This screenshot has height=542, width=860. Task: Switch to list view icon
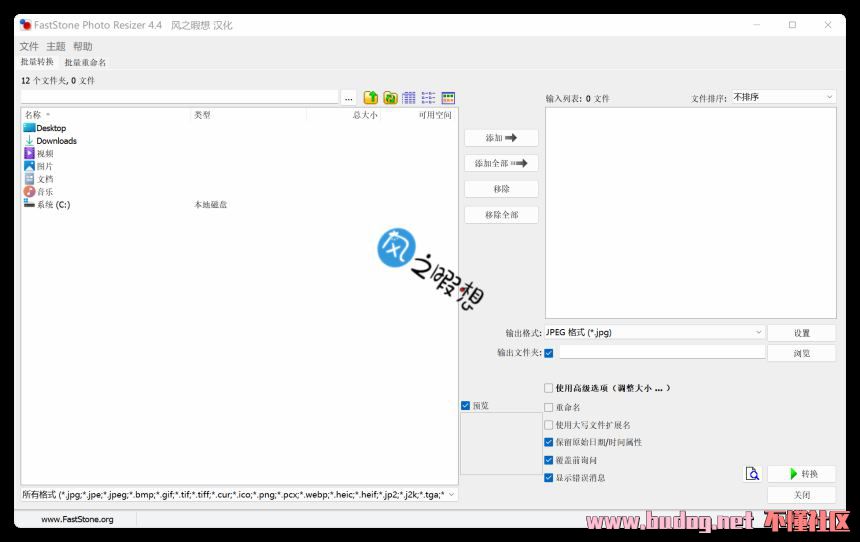(x=428, y=98)
